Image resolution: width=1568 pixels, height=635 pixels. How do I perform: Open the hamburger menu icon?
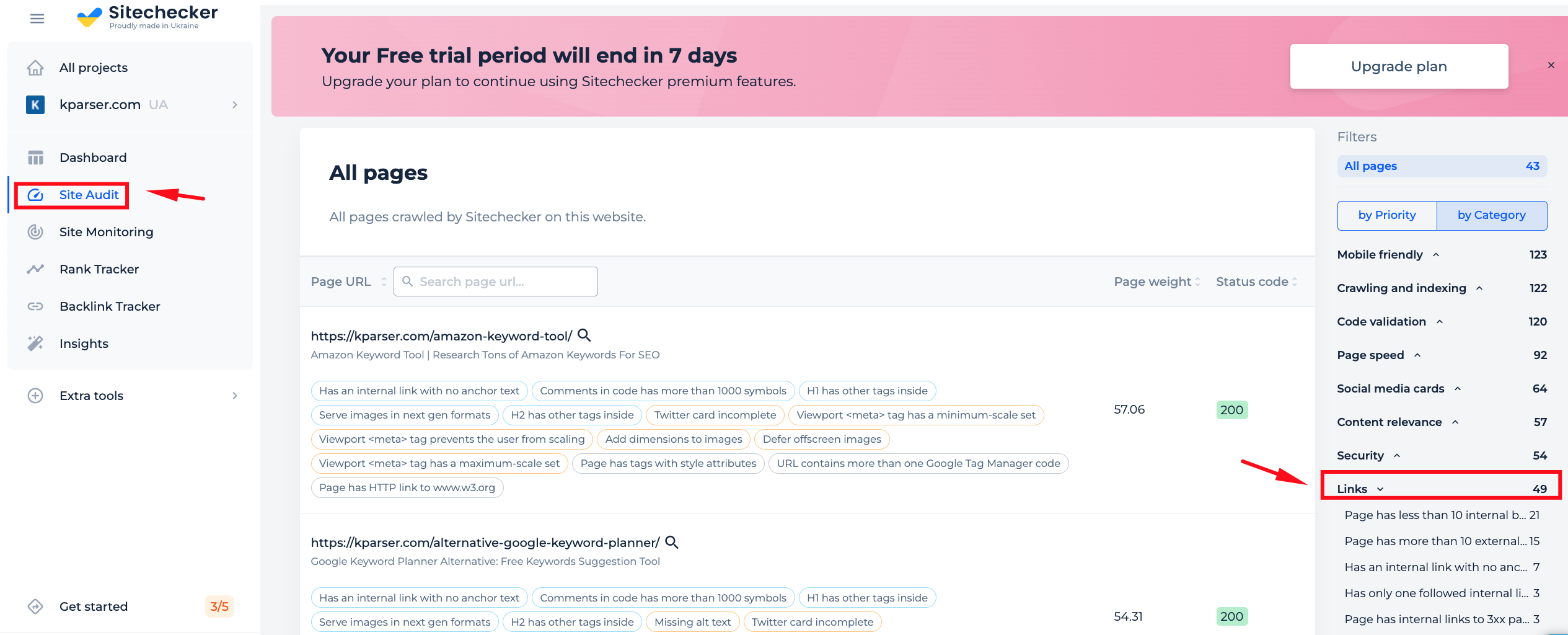pyautogui.click(x=37, y=19)
